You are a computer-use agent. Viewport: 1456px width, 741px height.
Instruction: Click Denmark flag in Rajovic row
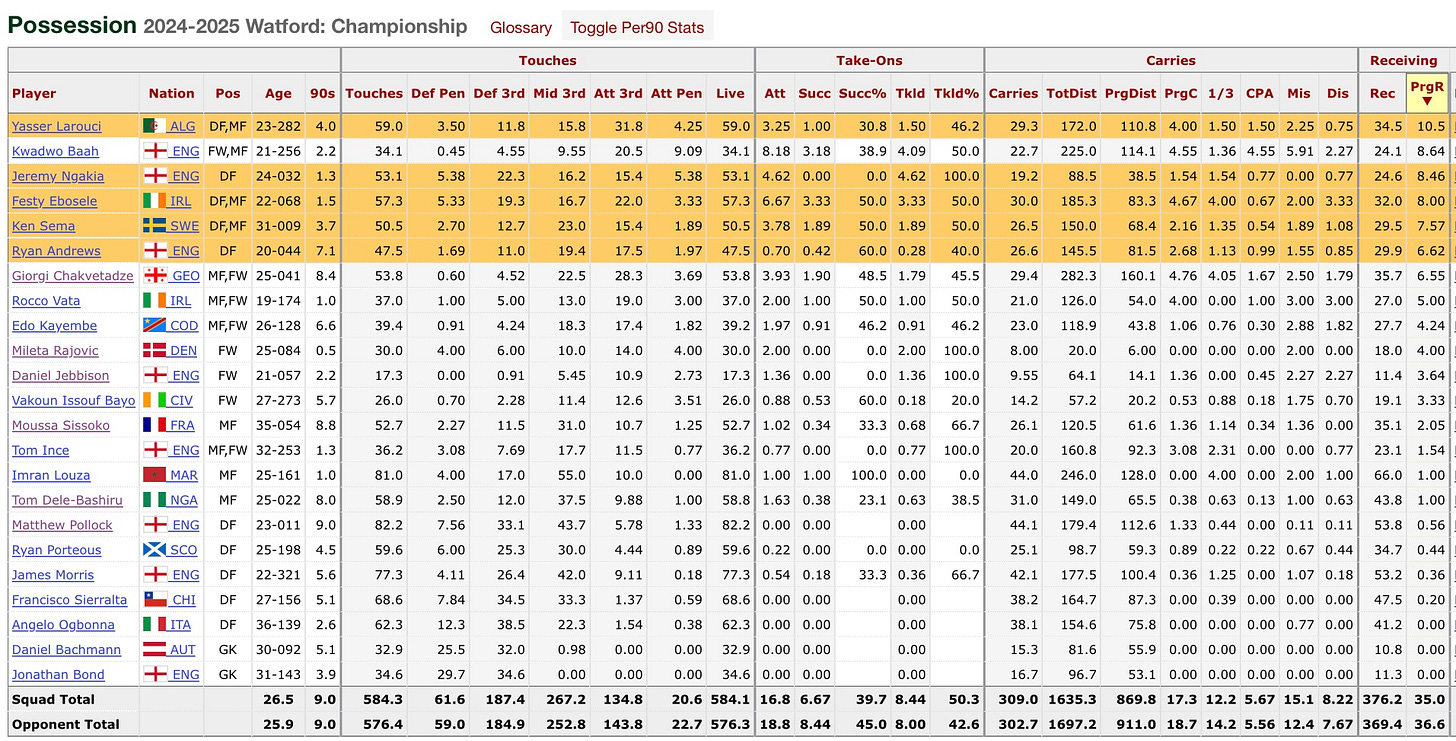[156, 351]
